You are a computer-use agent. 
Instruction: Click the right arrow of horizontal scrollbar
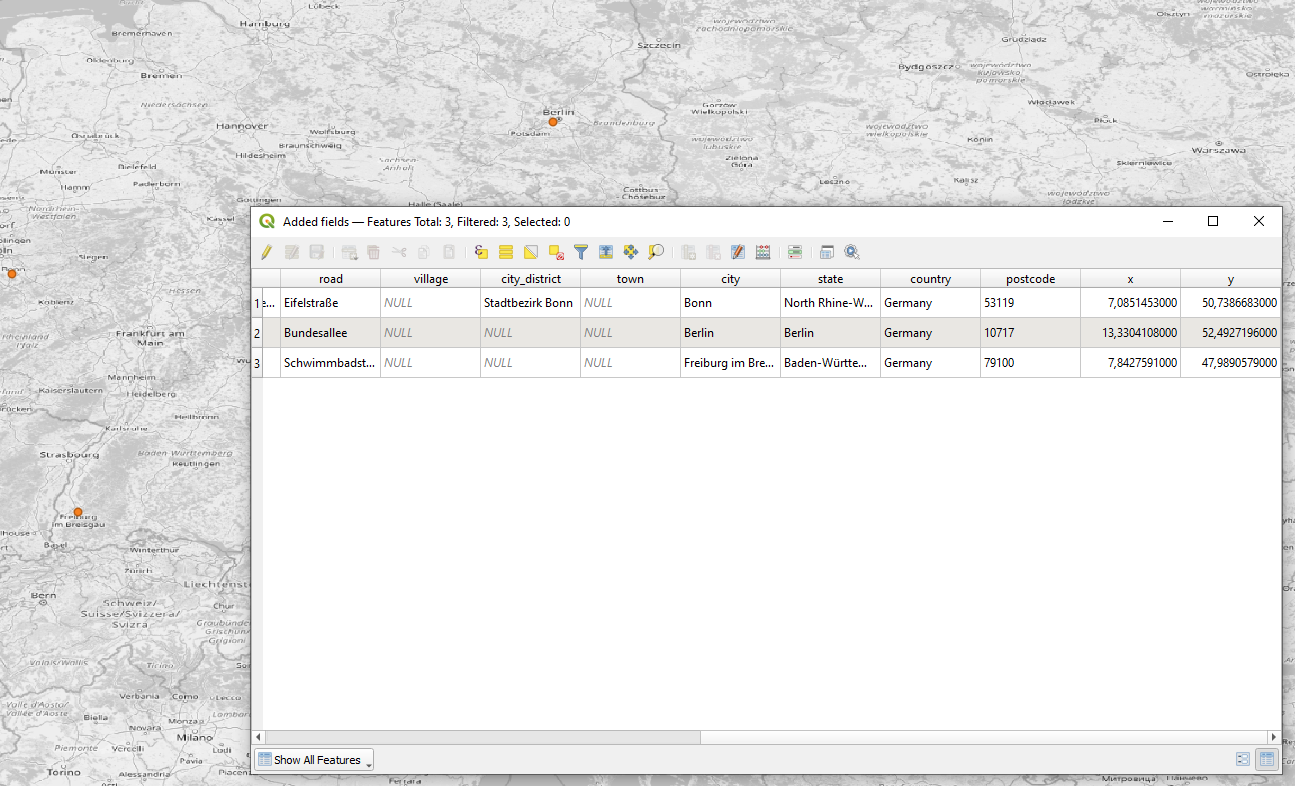coord(1275,737)
